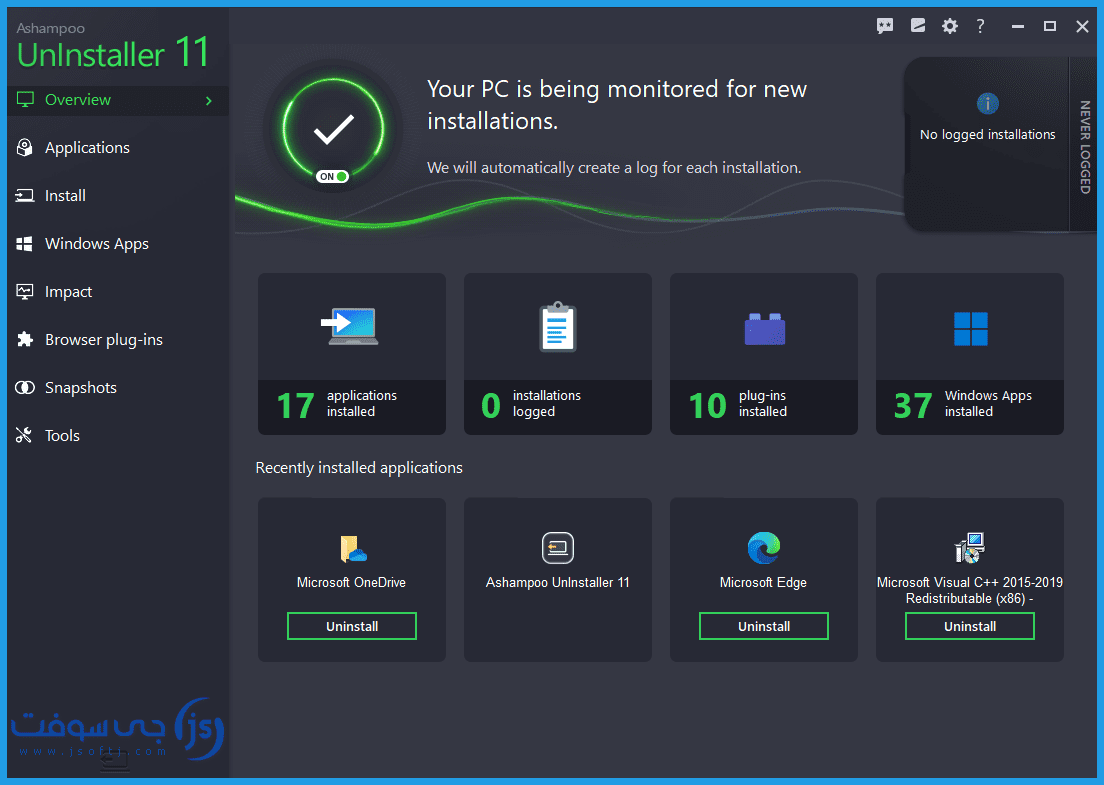Uninstall Microsoft OneDrive

352,626
